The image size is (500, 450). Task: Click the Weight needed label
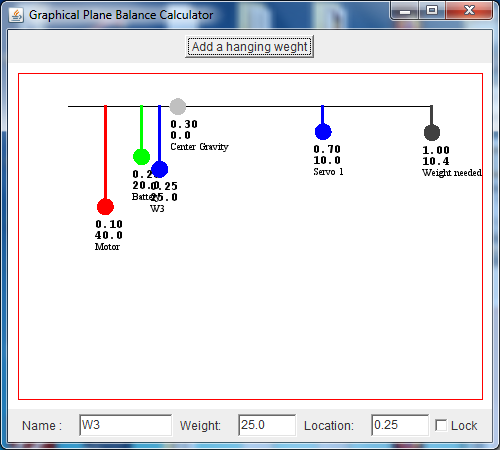pyautogui.click(x=452, y=173)
